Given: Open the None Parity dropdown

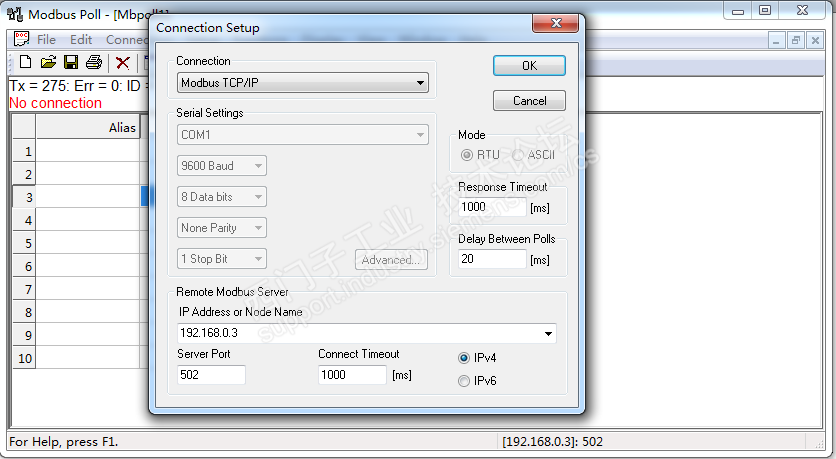Looking at the screenshot, I should pos(221,228).
